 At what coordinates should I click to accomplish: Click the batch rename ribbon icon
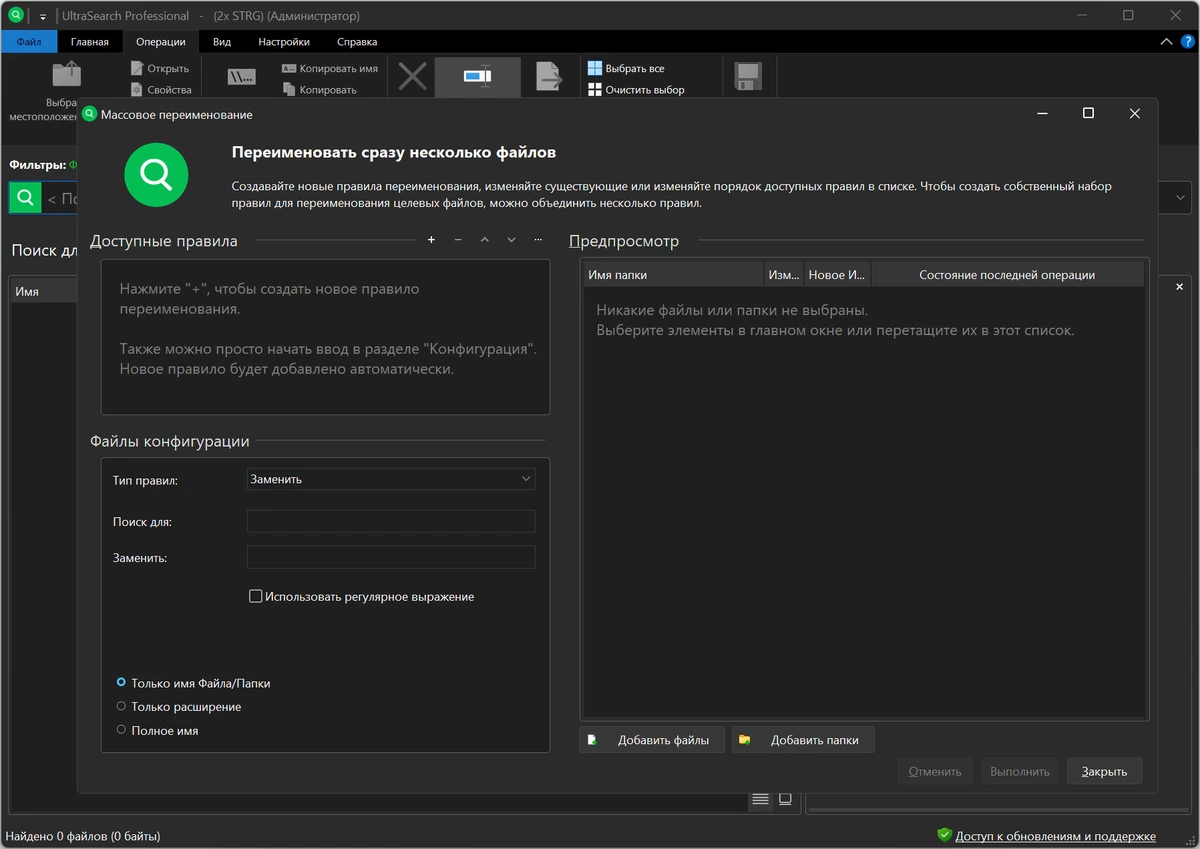coord(477,77)
